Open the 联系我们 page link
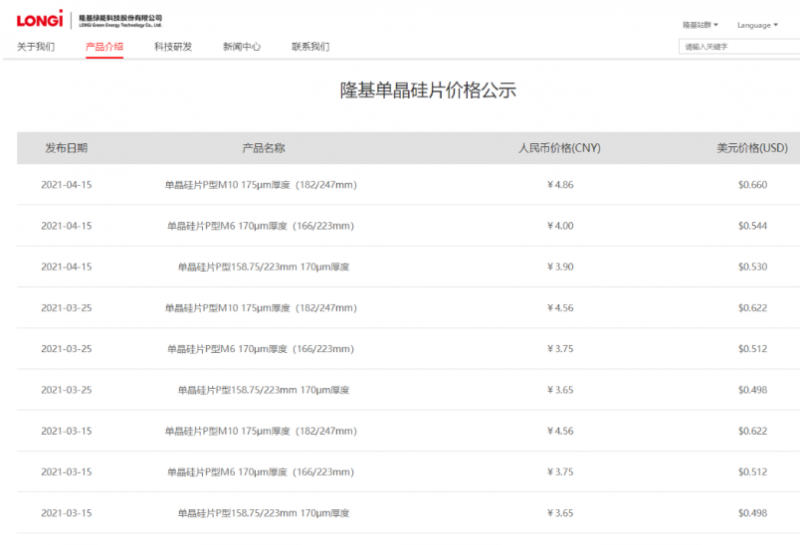 (310, 47)
